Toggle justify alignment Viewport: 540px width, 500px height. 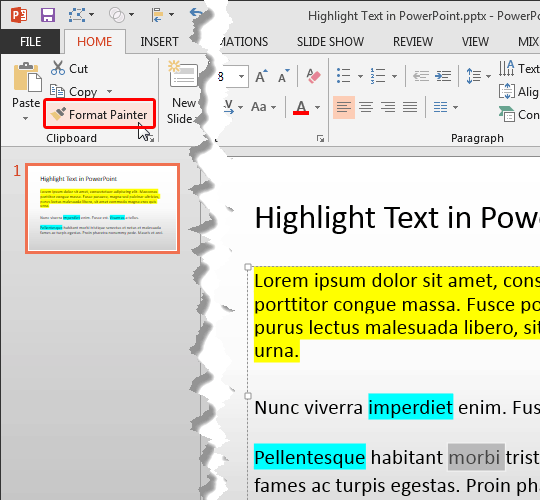[x=410, y=107]
